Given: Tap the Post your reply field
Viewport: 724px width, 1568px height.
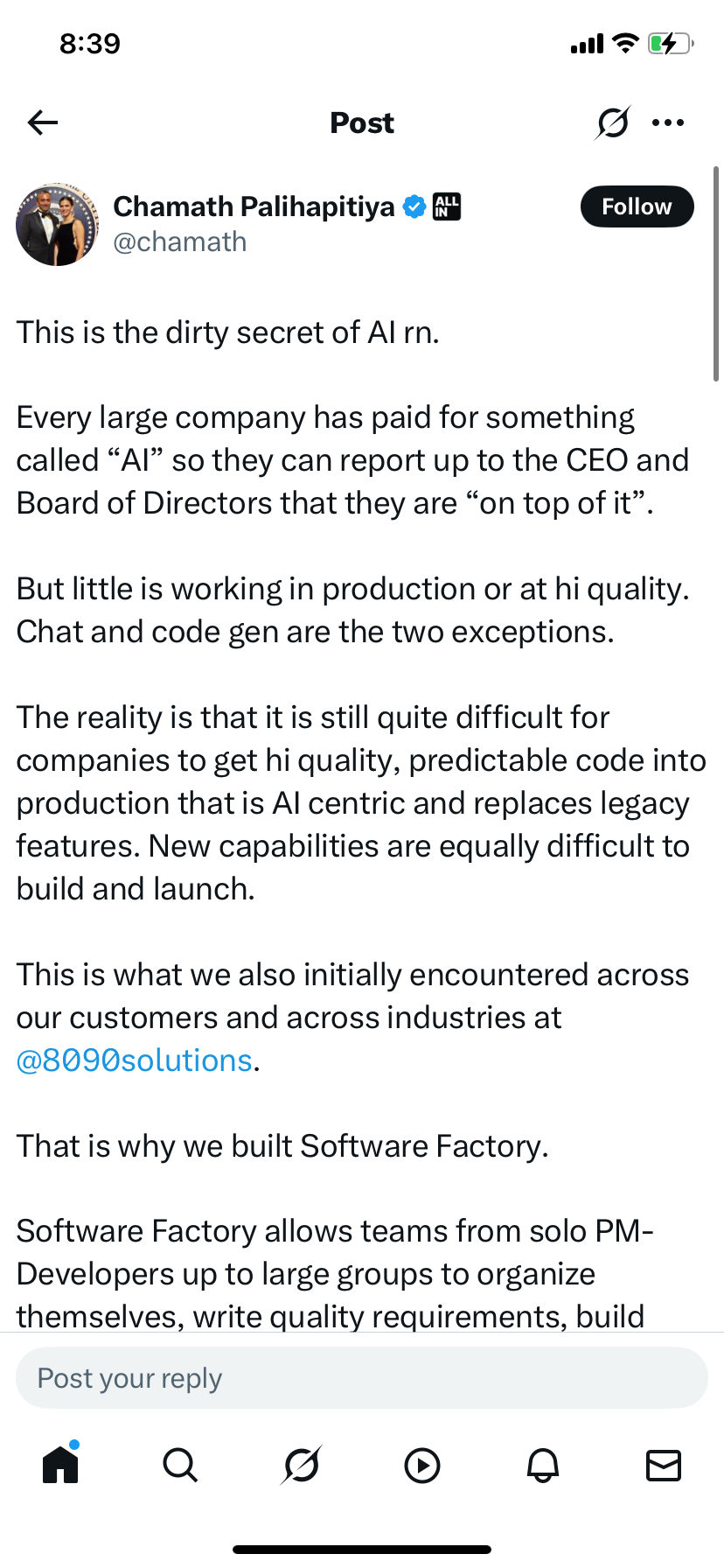Looking at the screenshot, I should [362, 1378].
